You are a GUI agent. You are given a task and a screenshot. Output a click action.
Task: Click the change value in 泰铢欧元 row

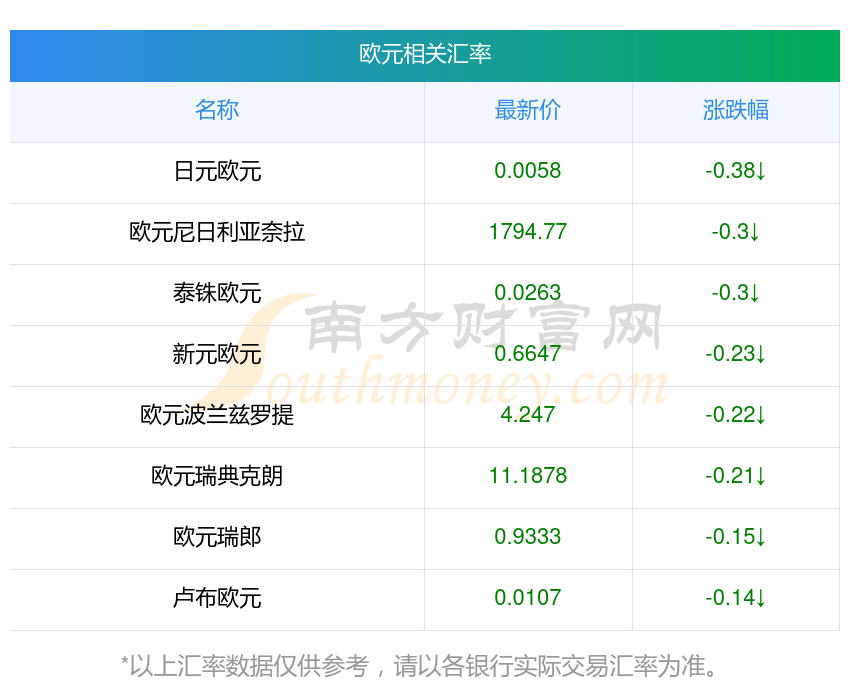tap(736, 293)
